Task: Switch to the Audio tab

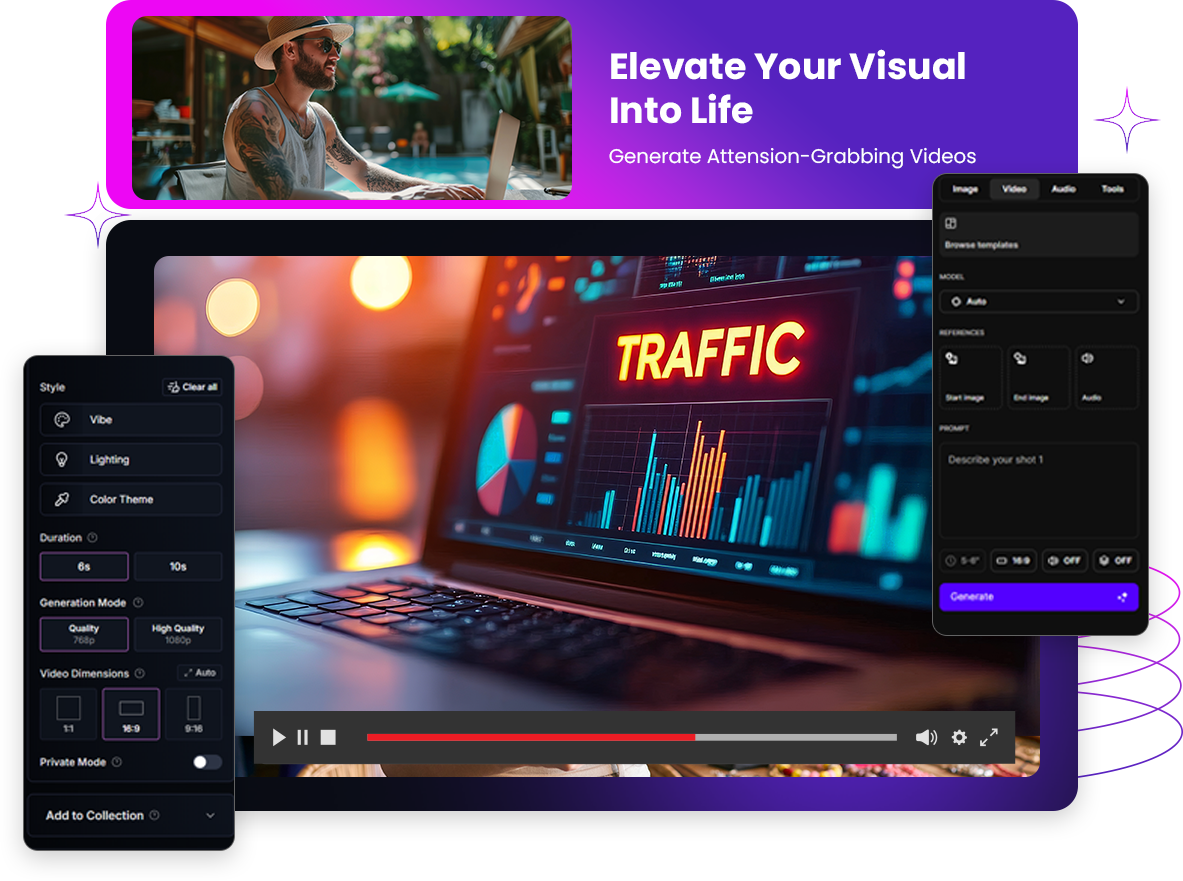Action: (1063, 189)
